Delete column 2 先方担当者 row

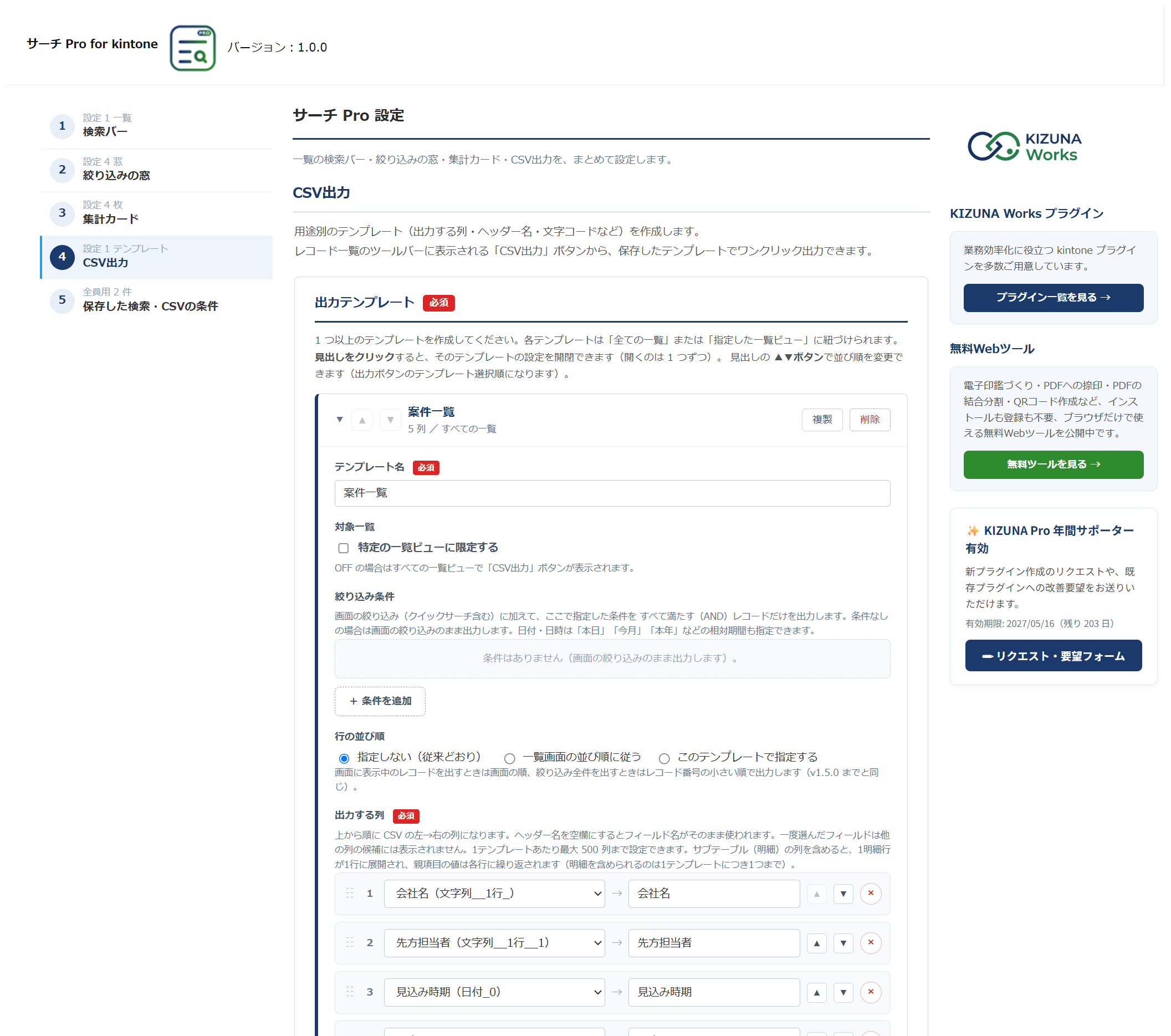click(x=870, y=943)
